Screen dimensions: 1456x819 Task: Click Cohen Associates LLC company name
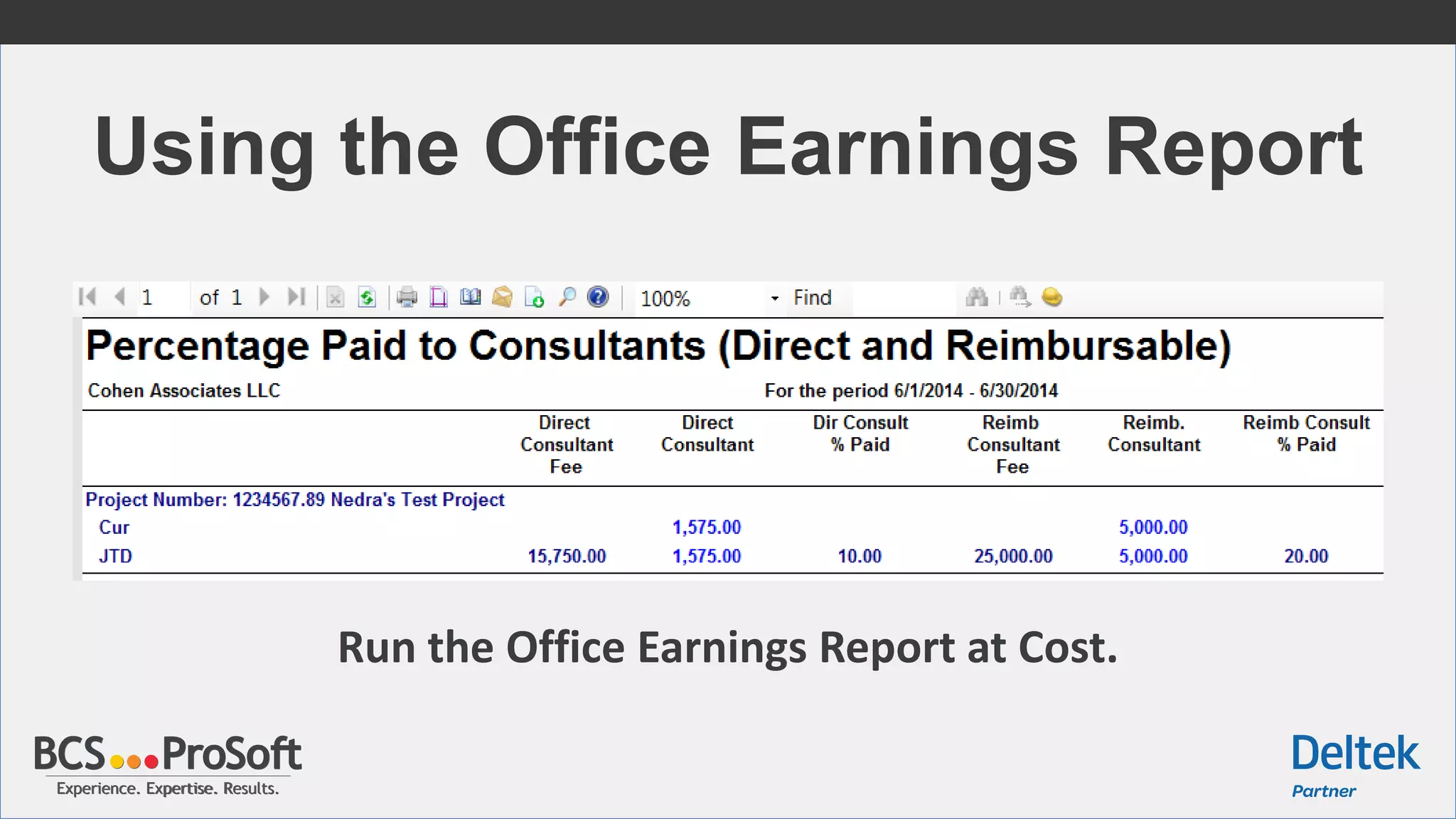184,391
